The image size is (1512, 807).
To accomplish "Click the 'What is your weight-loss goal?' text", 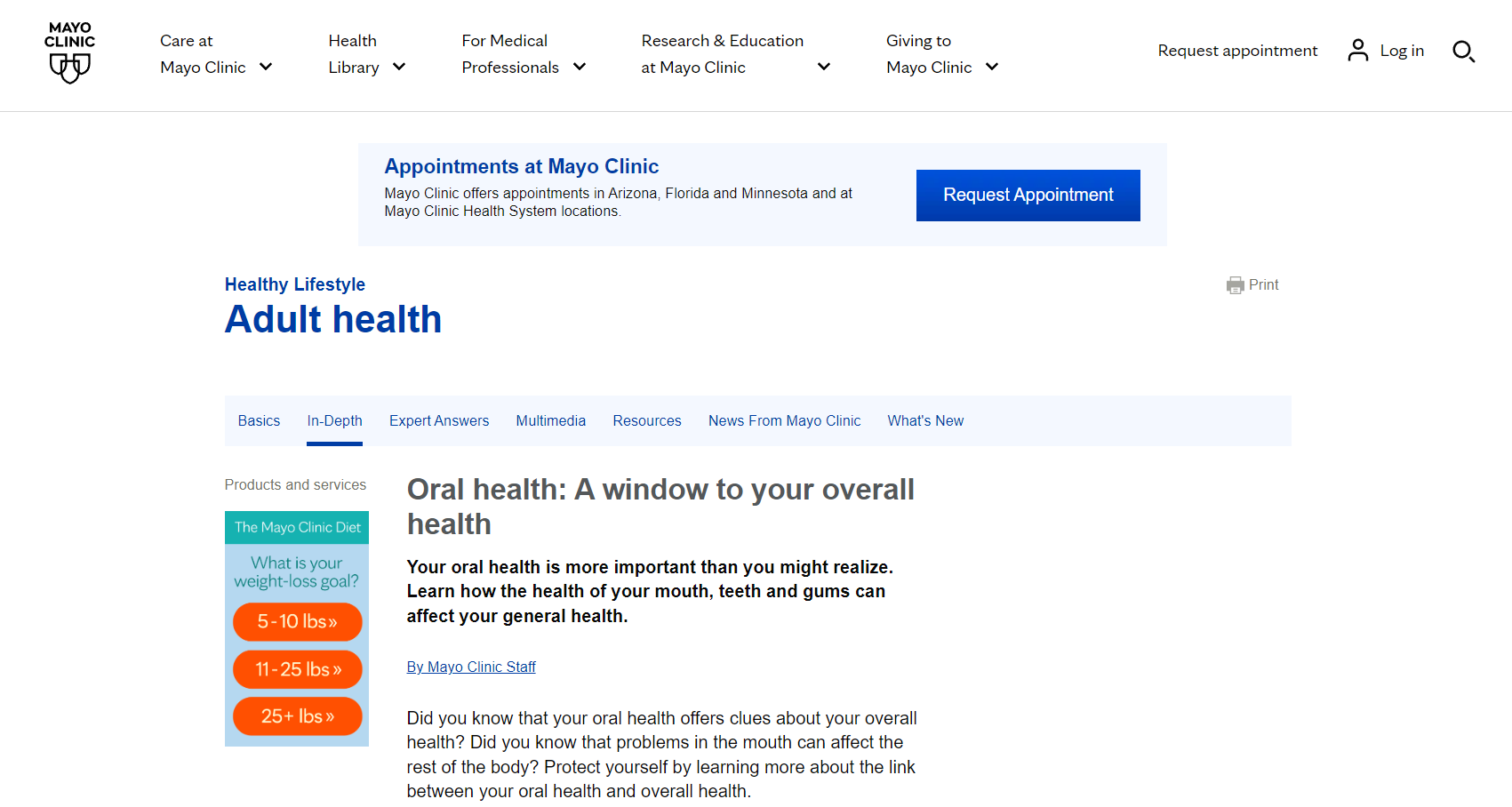I will click(x=297, y=571).
